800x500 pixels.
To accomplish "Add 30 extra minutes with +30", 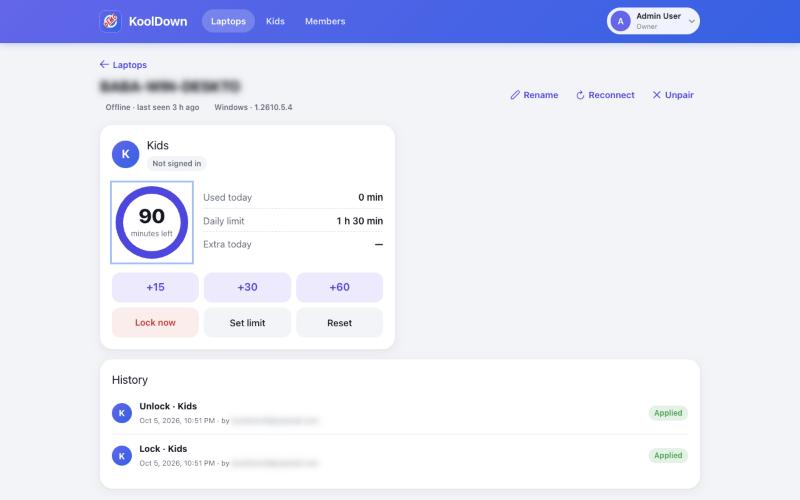I will (x=247, y=287).
